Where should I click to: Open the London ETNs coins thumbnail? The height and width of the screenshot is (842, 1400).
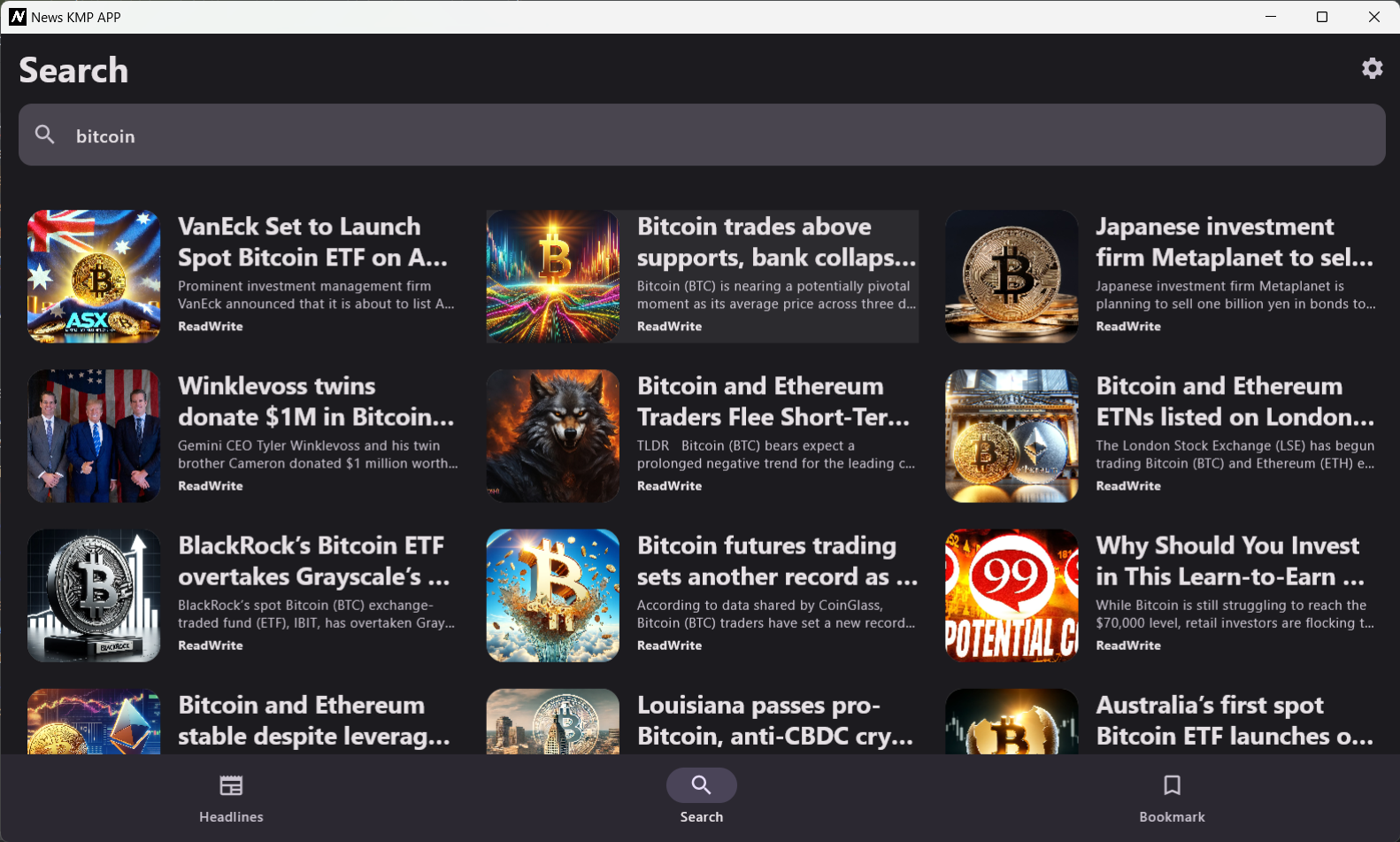pyautogui.click(x=1012, y=436)
